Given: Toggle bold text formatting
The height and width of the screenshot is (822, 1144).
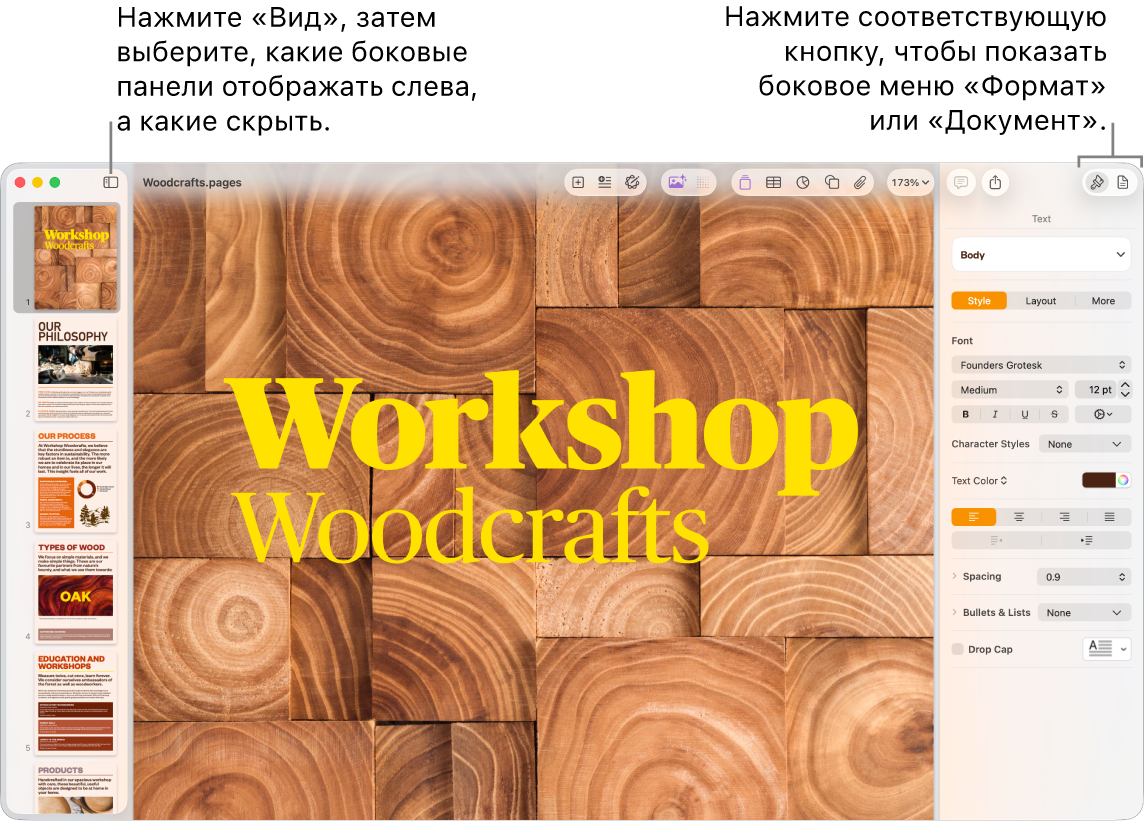Looking at the screenshot, I should coord(965,414).
